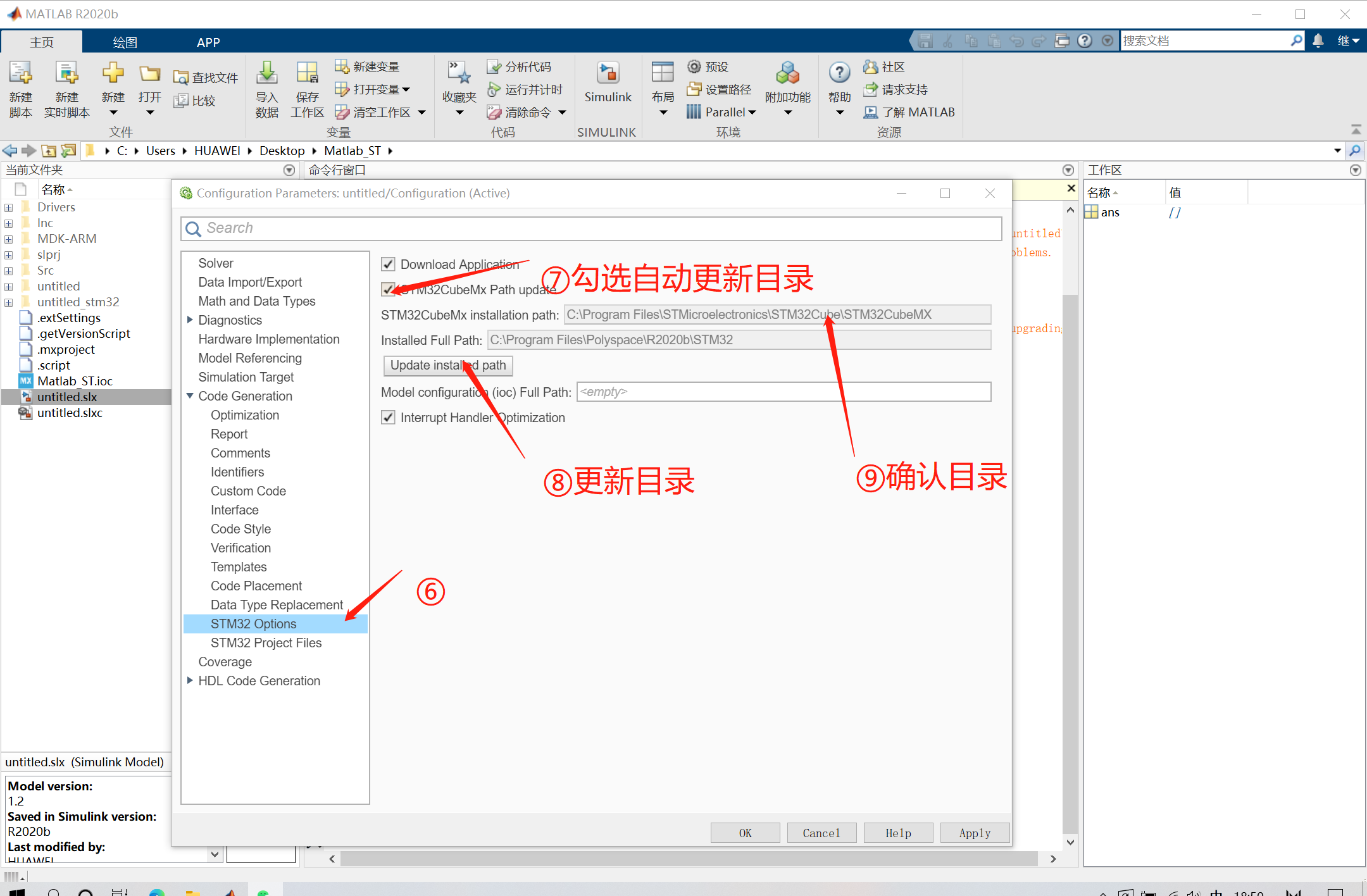Open the 工作区 panel actions menu
Screen dimensions: 1367x896
tap(1356, 170)
